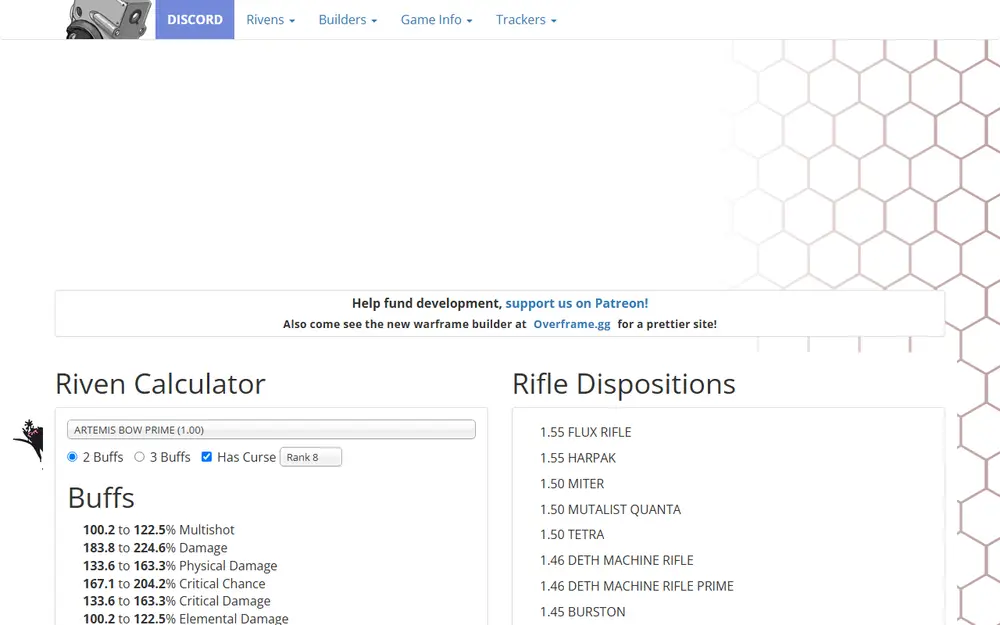Screen dimensions: 1000x625
Task: Open the ARTEMIS BOW PRIME weapon selector
Action: coord(271,429)
